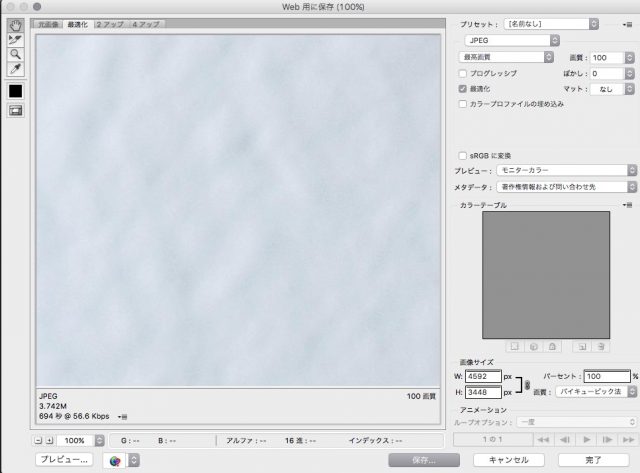640x473 pixels.
Task: Open the プリセット preset dropdown
Action: point(551,23)
